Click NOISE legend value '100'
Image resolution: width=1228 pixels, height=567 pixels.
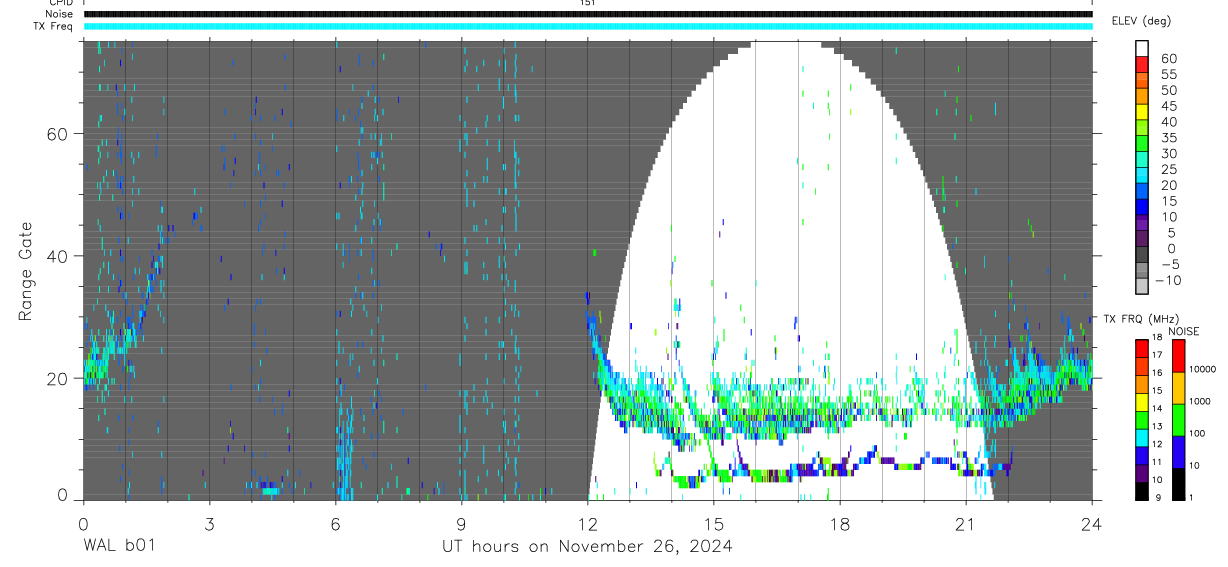[1198, 433]
